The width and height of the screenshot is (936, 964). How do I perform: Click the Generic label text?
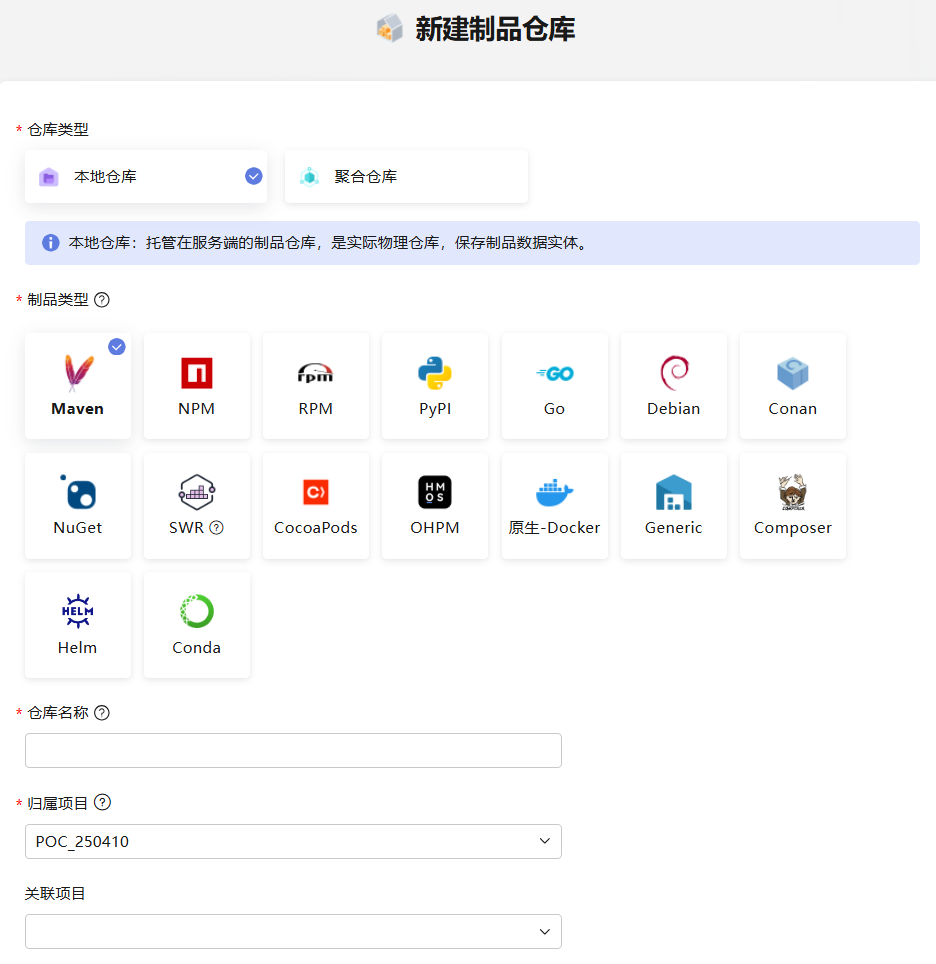(x=673, y=527)
